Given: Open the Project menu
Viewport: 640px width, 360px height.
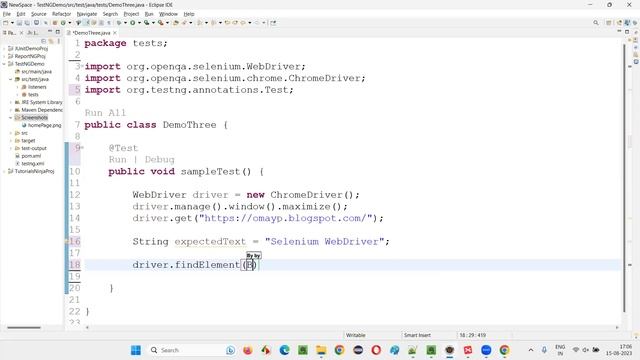Looking at the screenshot, I should pyautogui.click(x=131, y=14).
